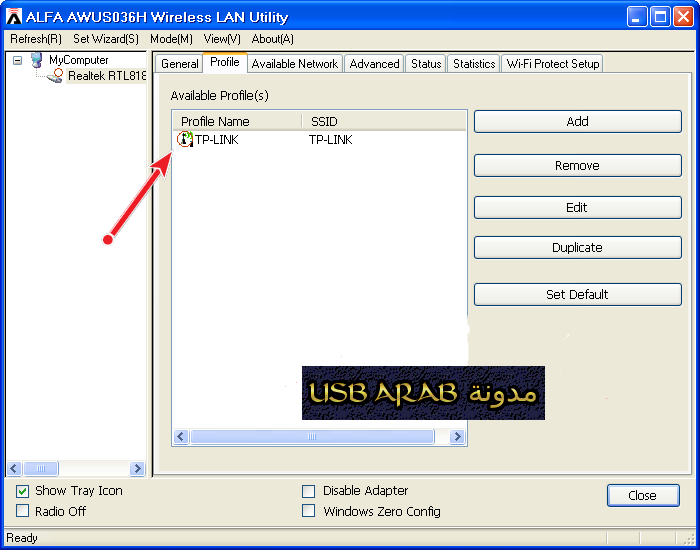The width and height of the screenshot is (700, 550).
Task: Toggle Show Tray Icon checkbox
Action: tap(22, 491)
